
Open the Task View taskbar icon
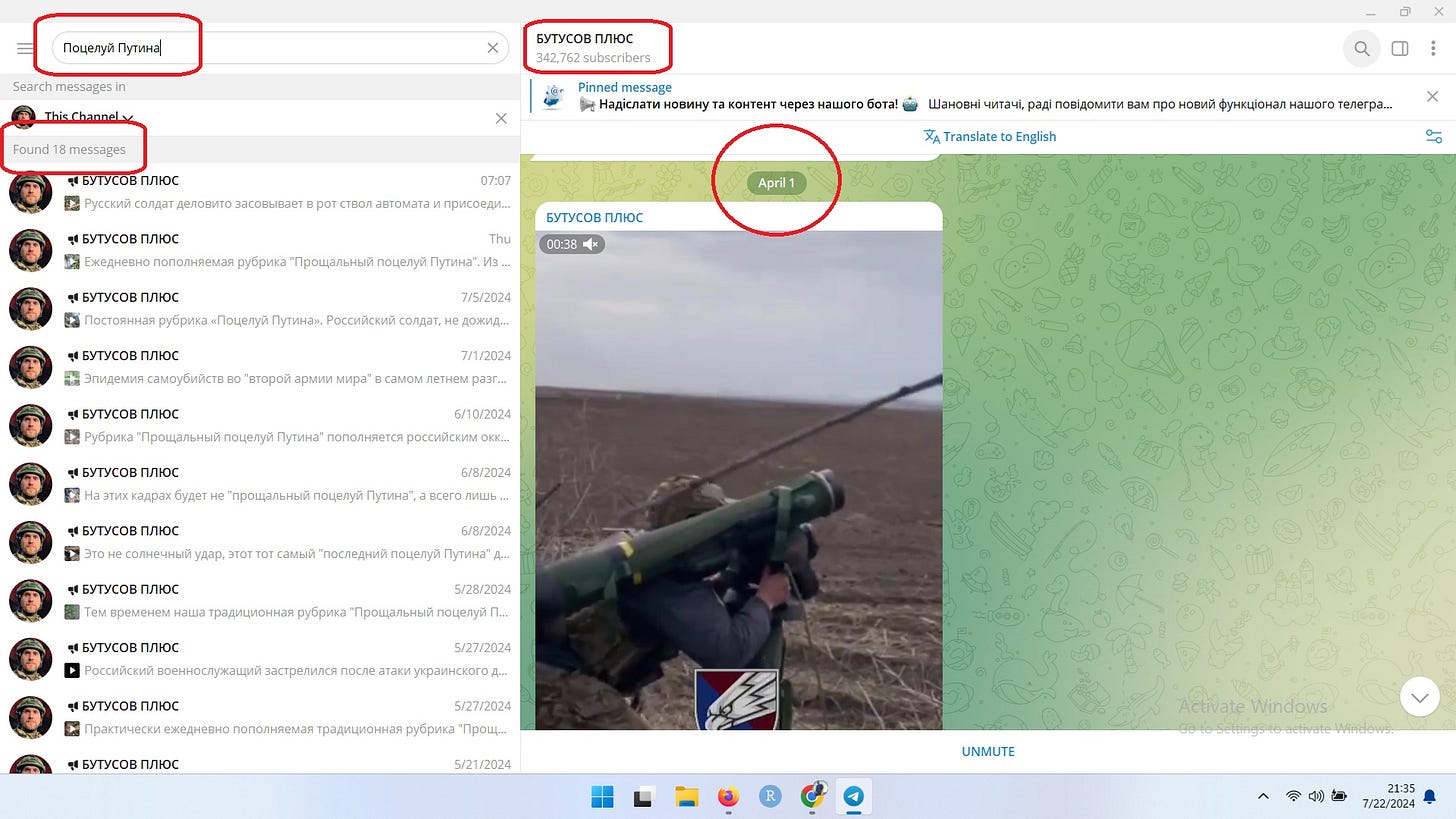(x=643, y=796)
